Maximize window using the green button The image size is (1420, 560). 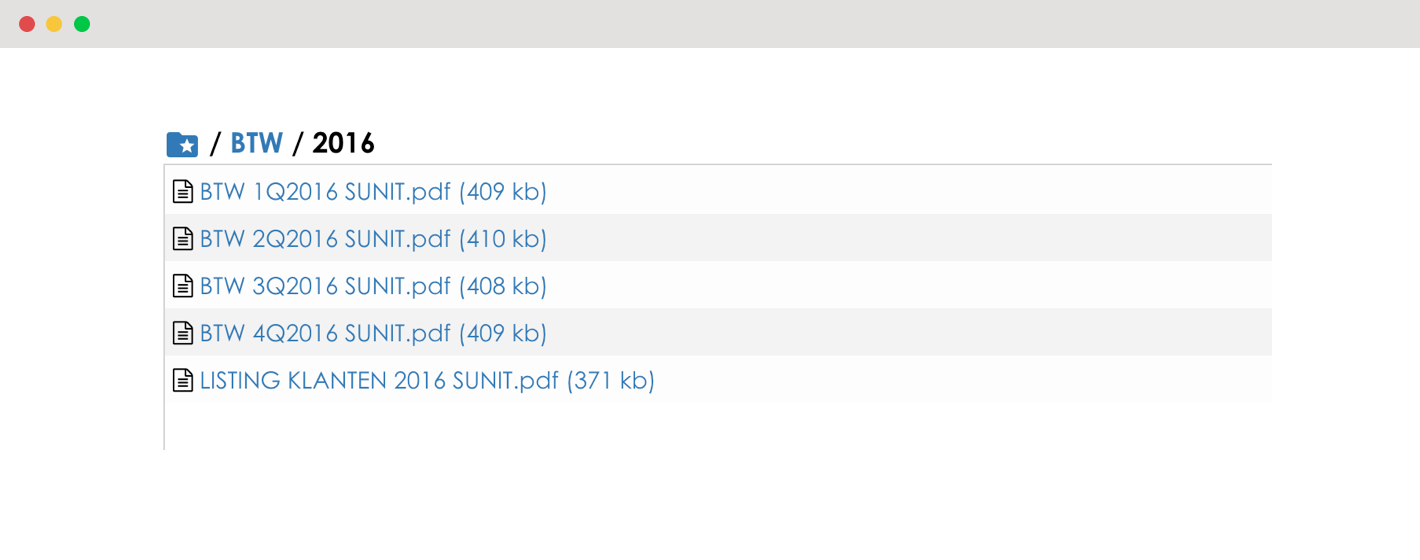82,24
